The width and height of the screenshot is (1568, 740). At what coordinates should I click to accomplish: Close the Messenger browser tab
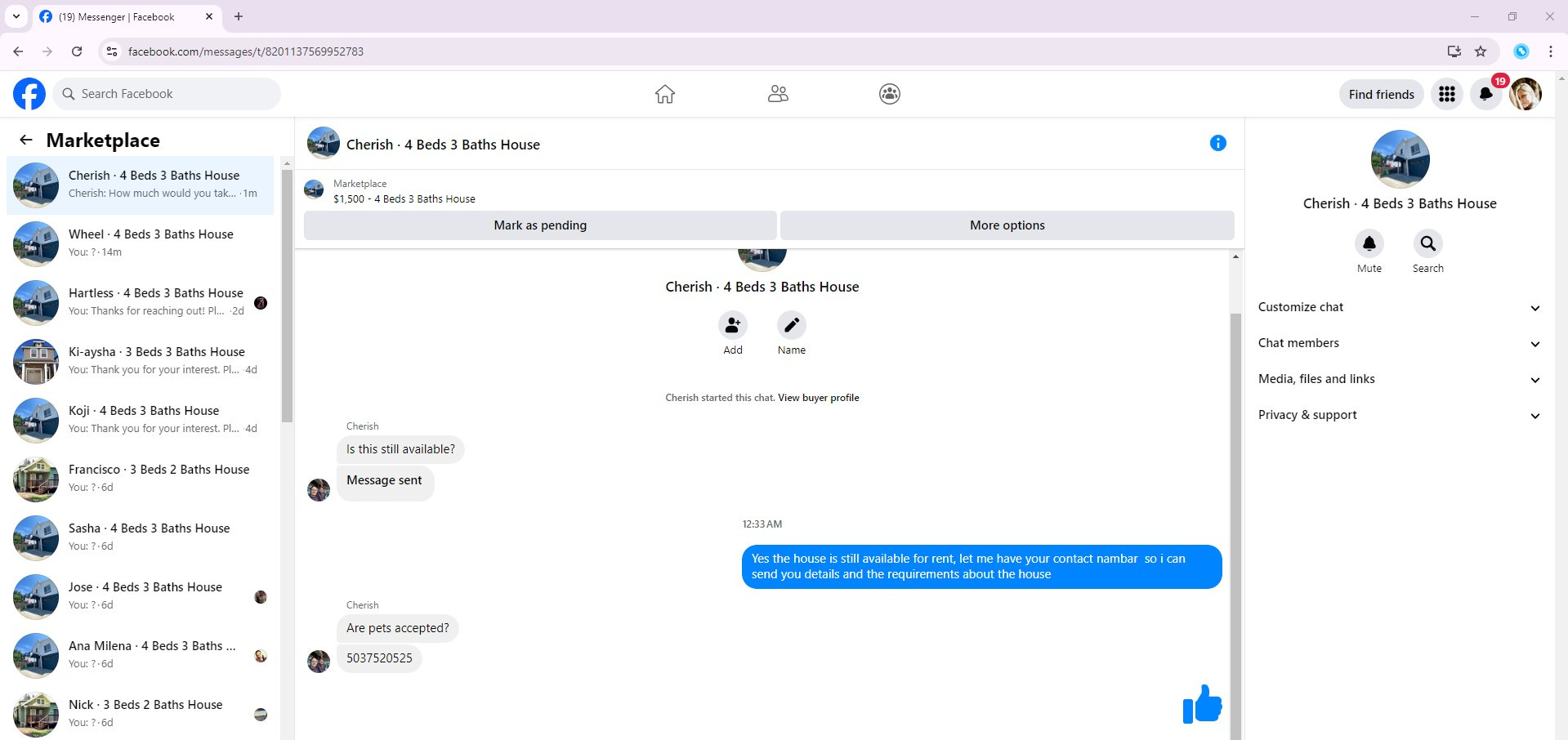point(209,16)
